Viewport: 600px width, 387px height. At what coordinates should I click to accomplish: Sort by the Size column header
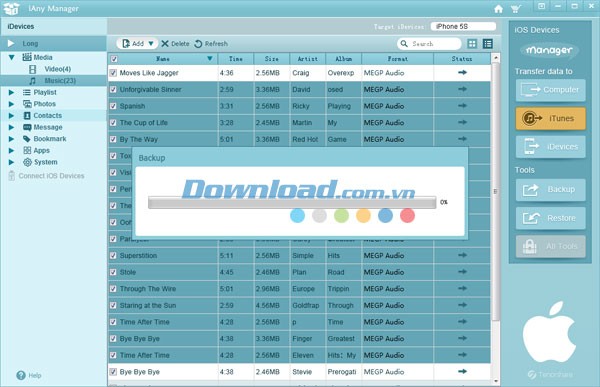click(x=272, y=59)
